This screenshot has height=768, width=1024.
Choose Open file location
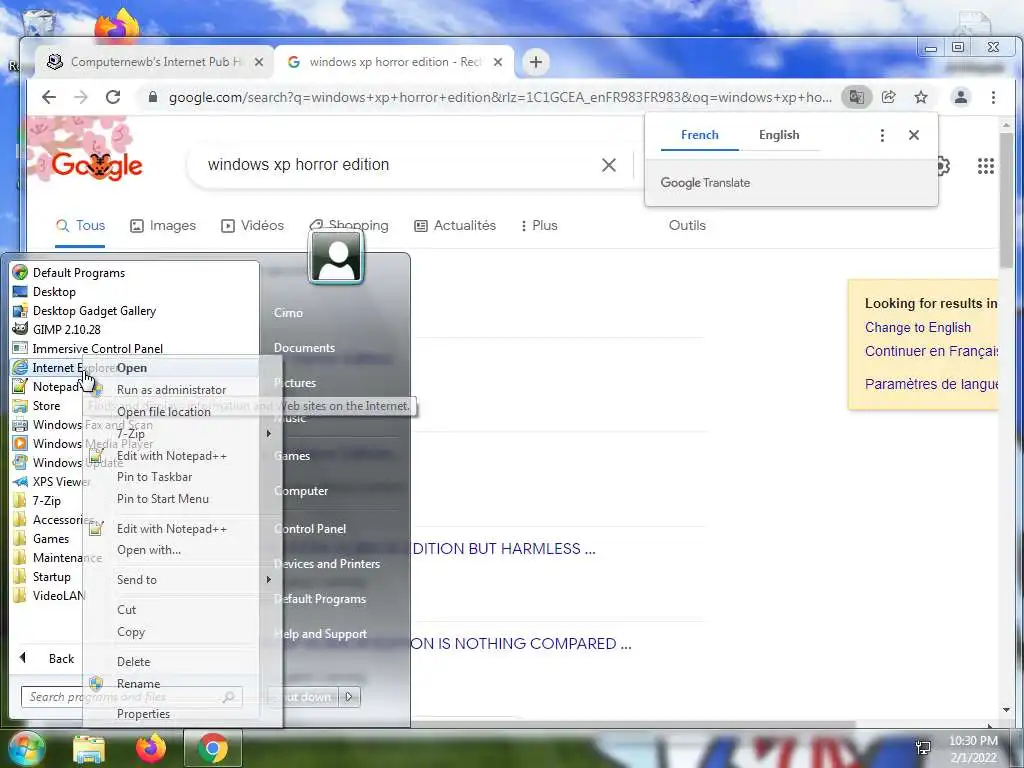183,412
